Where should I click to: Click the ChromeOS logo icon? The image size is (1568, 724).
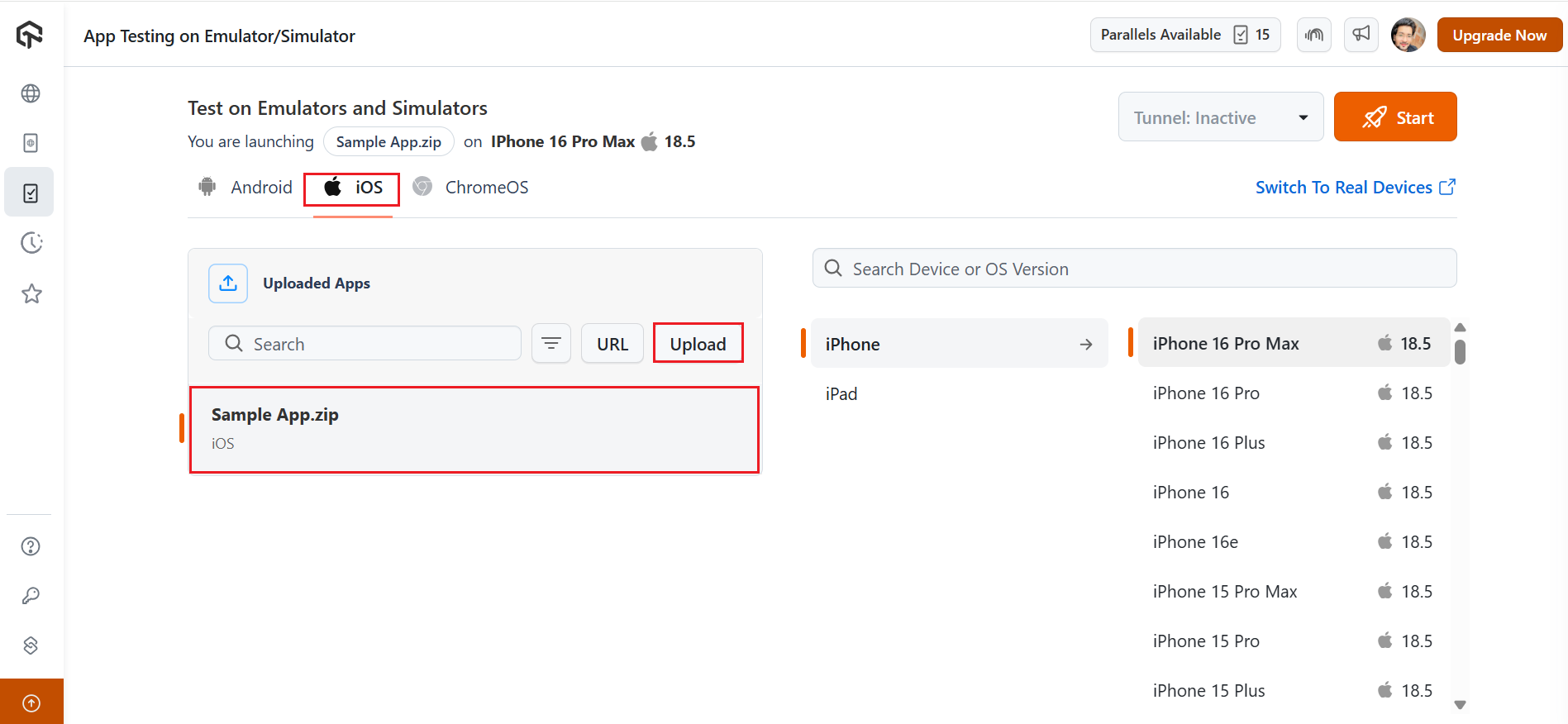(x=422, y=187)
